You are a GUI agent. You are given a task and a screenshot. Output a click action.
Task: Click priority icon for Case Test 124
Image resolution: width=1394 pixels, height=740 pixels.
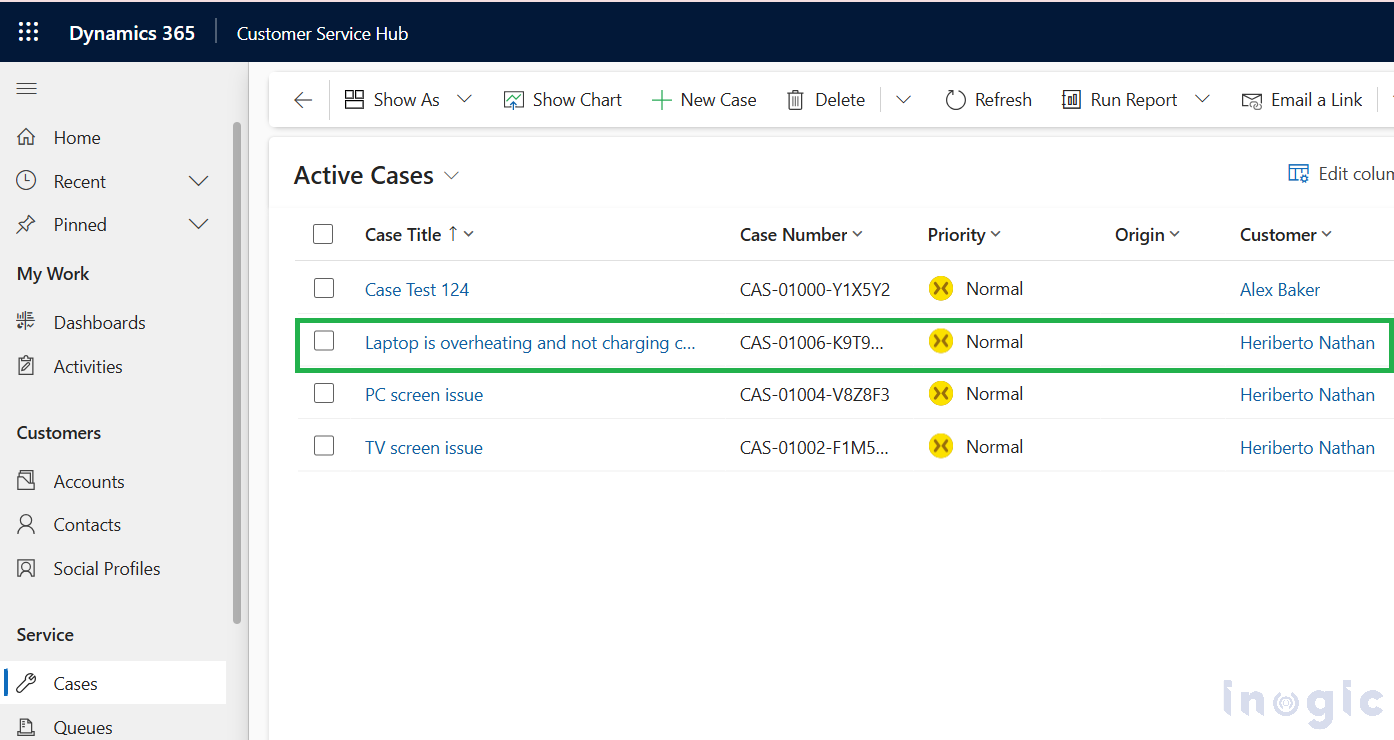(x=940, y=289)
